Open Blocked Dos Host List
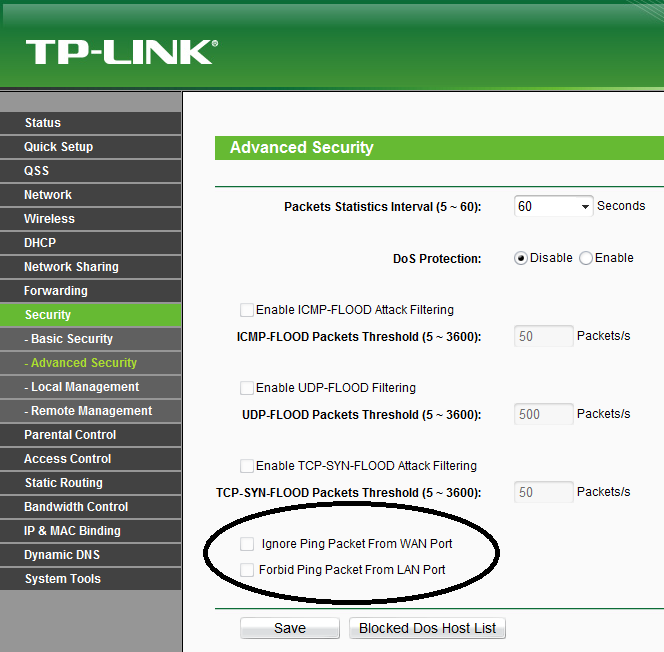The width and height of the screenshot is (664, 652). click(427, 628)
